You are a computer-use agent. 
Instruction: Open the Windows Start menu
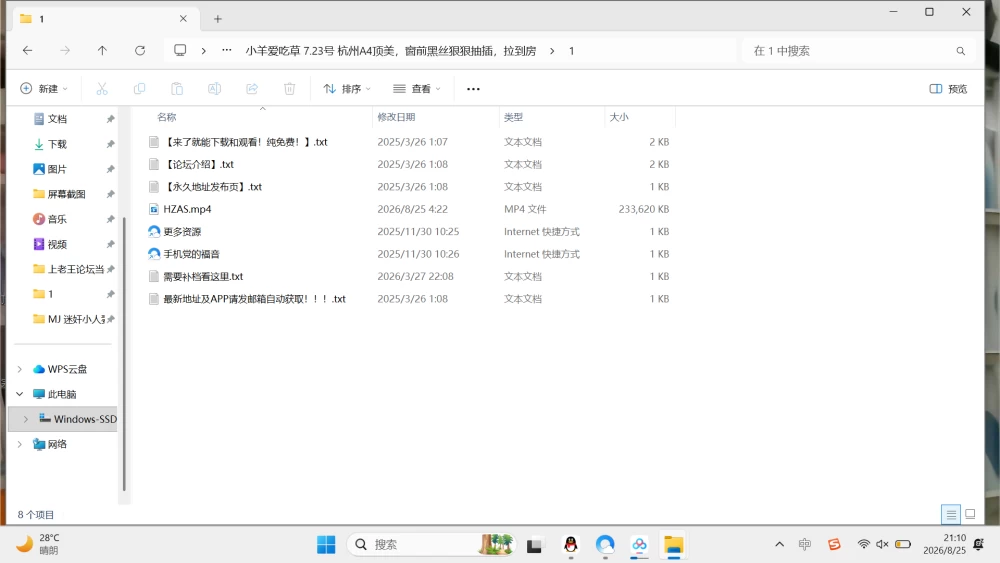[x=326, y=545]
